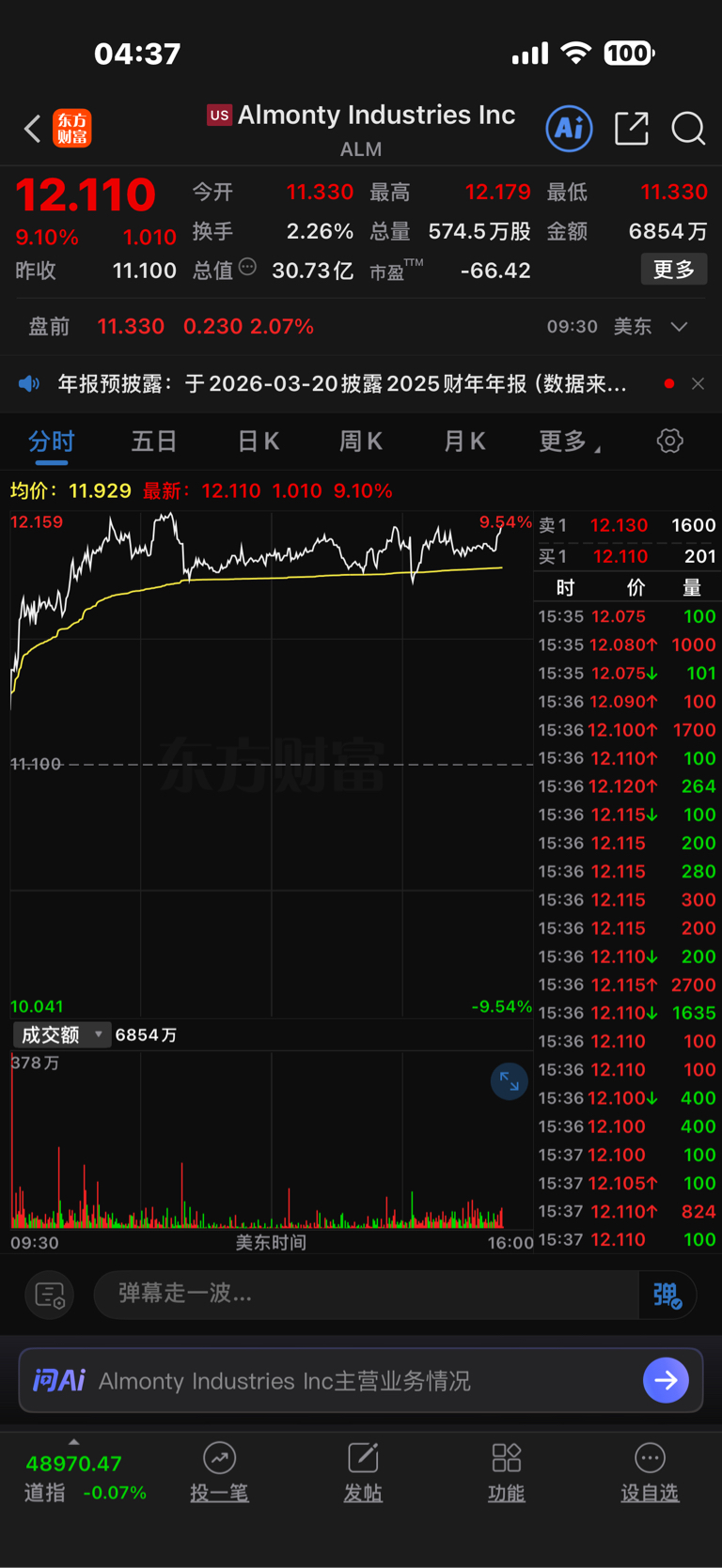Open the 成交额 indicator dropdown
Image resolution: width=722 pixels, height=1568 pixels.
62,1034
